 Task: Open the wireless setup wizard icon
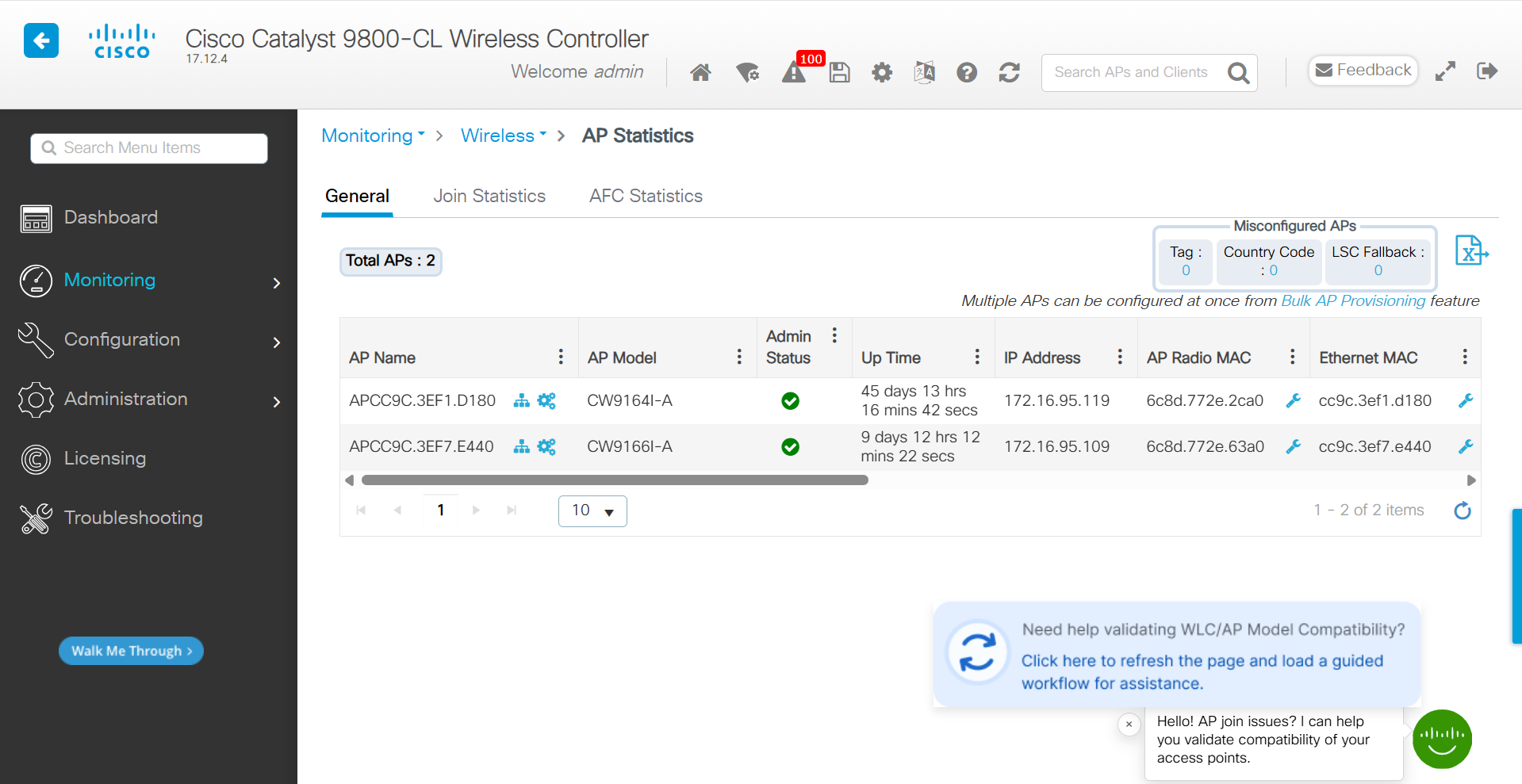747,73
